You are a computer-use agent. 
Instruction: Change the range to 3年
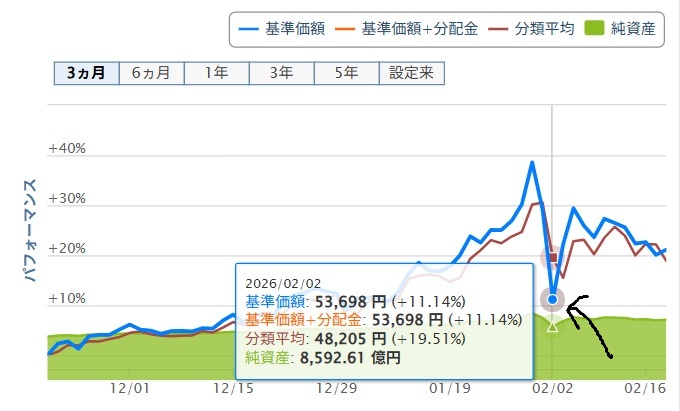tap(281, 73)
